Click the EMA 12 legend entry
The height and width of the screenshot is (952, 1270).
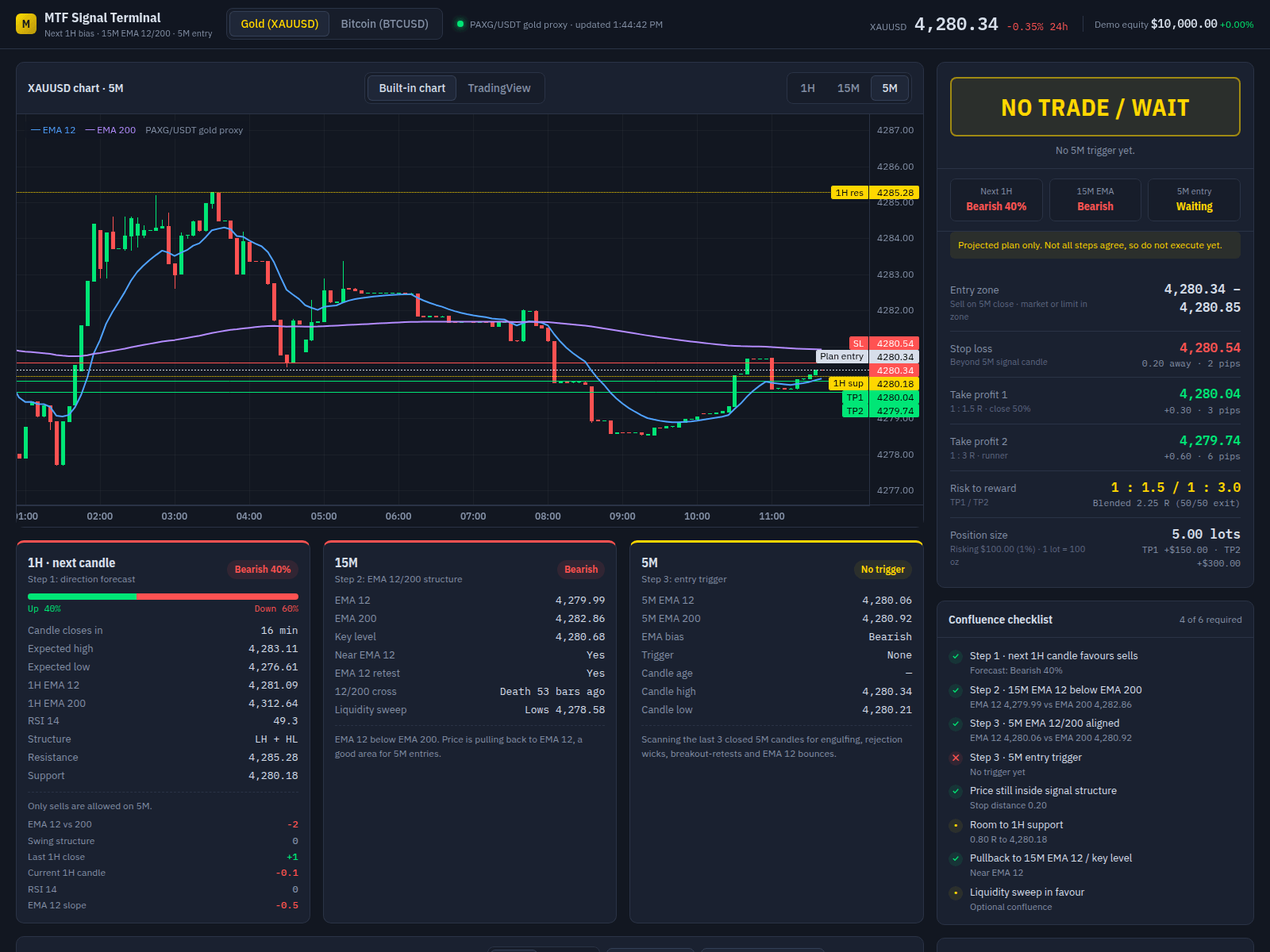coord(53,130)
